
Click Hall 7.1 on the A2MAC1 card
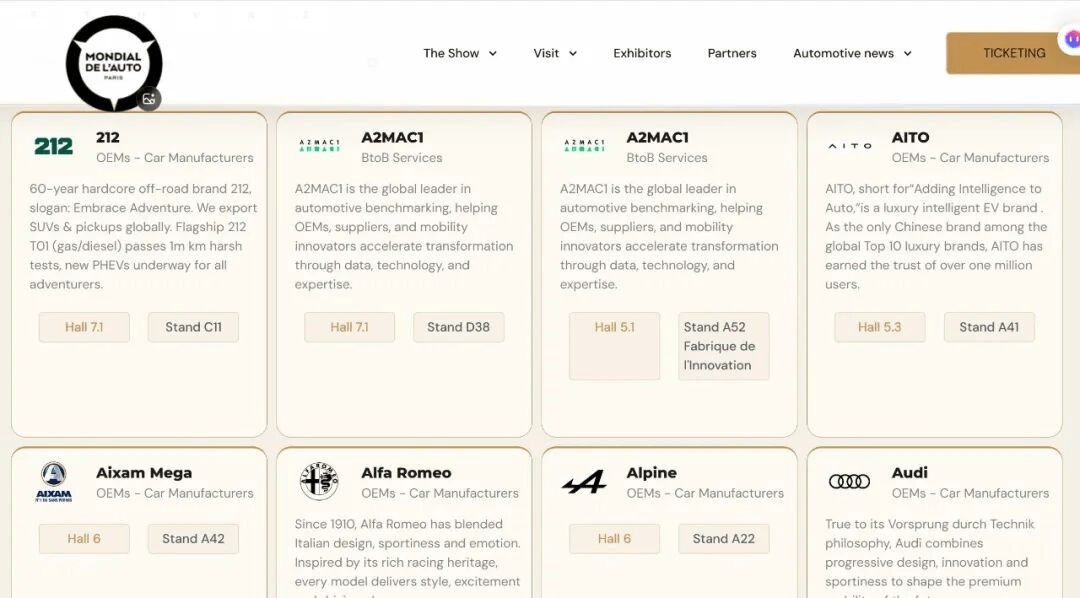click(349, 327)
